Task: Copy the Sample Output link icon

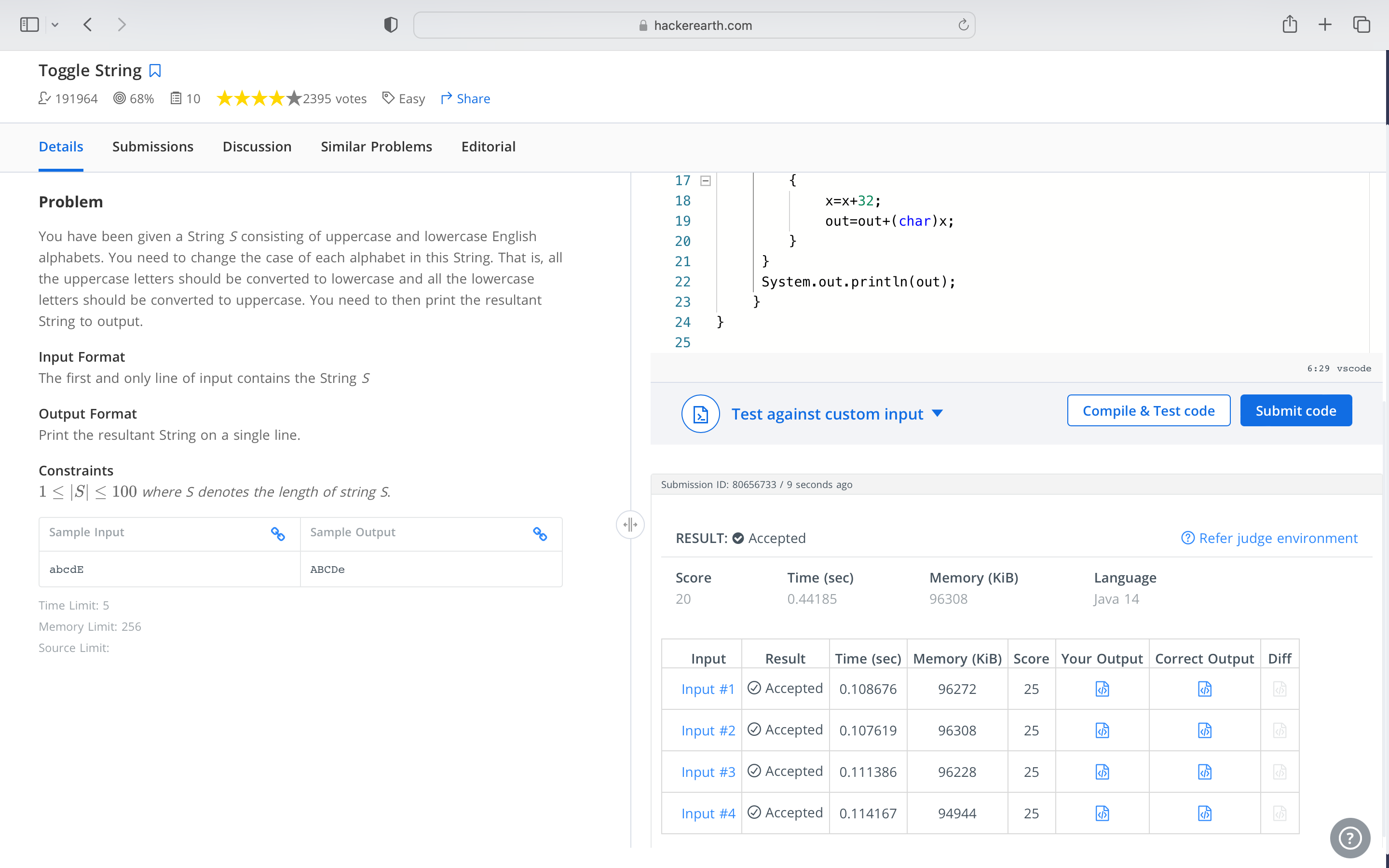Action: click(540, 534)
